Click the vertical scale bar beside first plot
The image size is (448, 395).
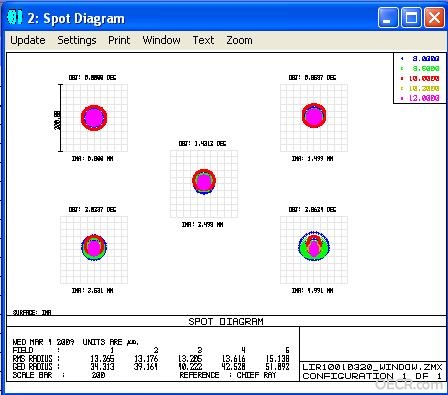click(x=60, y=118)
